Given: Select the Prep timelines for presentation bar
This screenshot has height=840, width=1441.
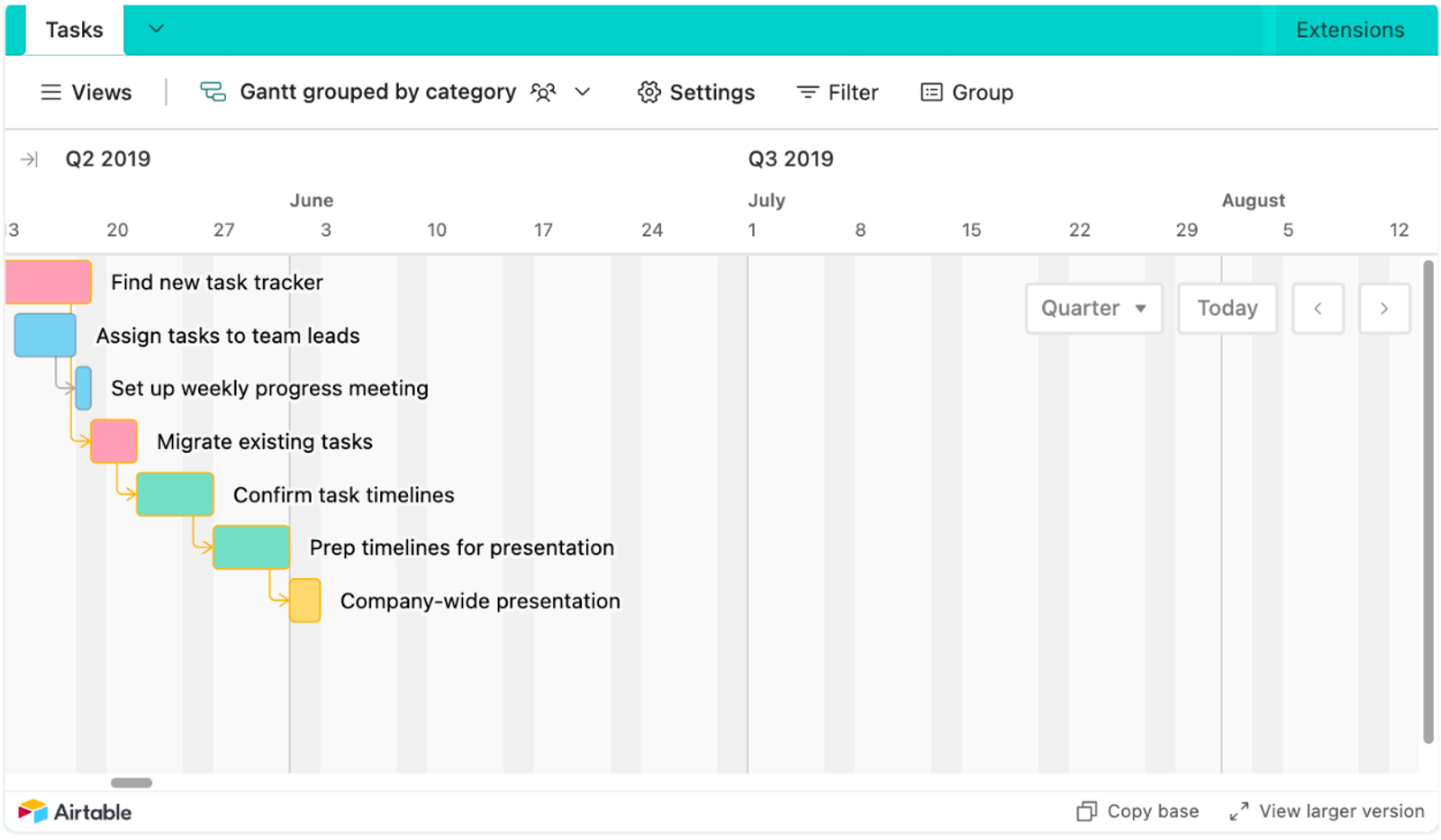Looking at the screenshot, I should click(x=251, y=547).
